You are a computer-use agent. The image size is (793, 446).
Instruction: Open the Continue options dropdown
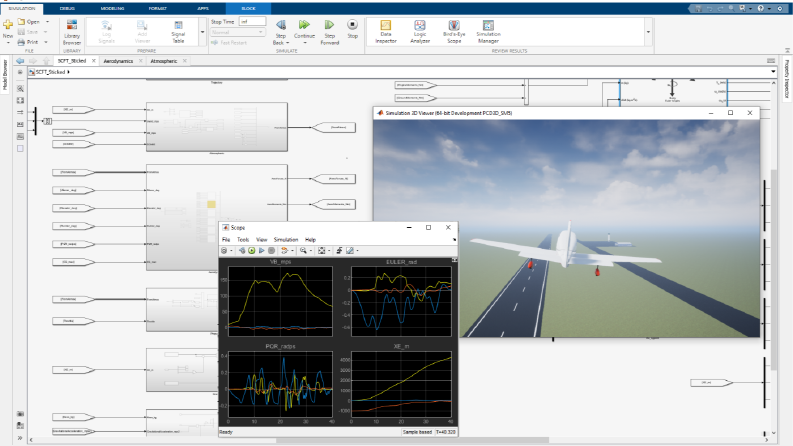tap(304, 43)
